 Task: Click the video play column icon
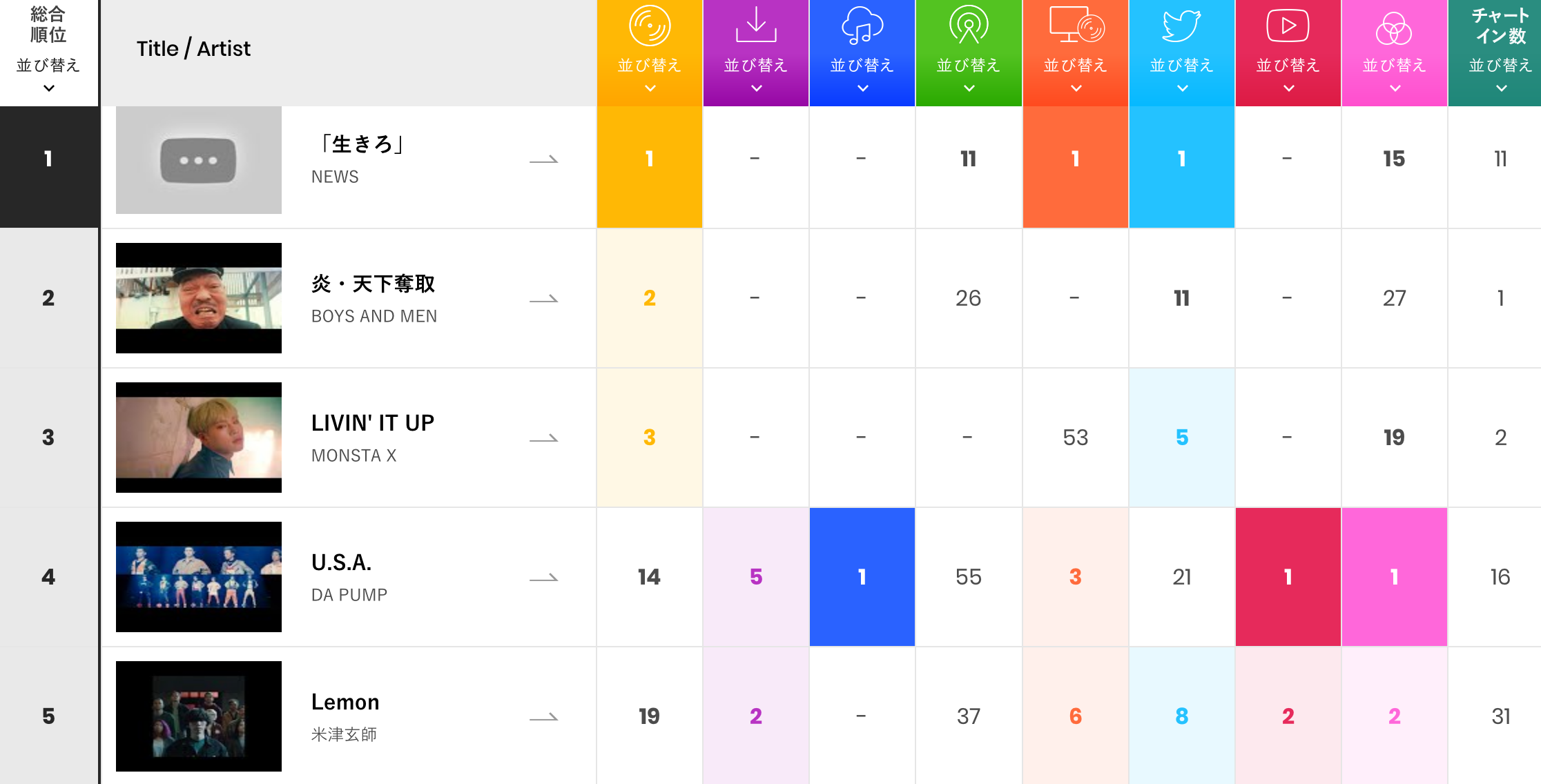[x=1288, y=26]
